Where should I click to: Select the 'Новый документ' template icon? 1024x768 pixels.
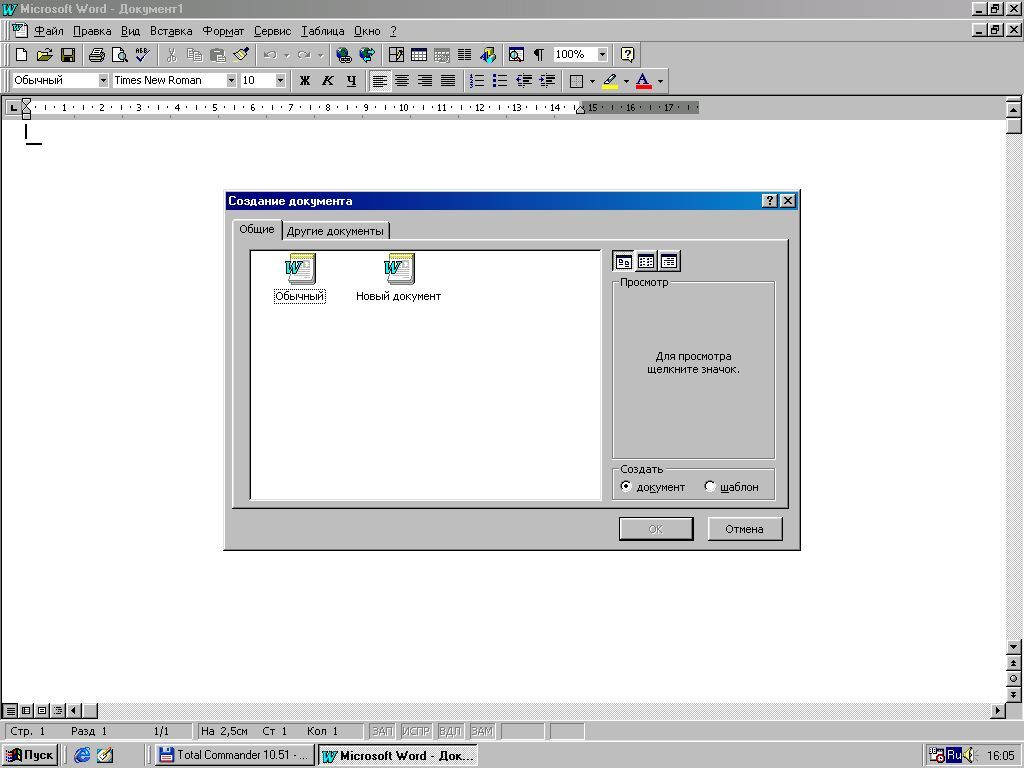coord(398,278)
